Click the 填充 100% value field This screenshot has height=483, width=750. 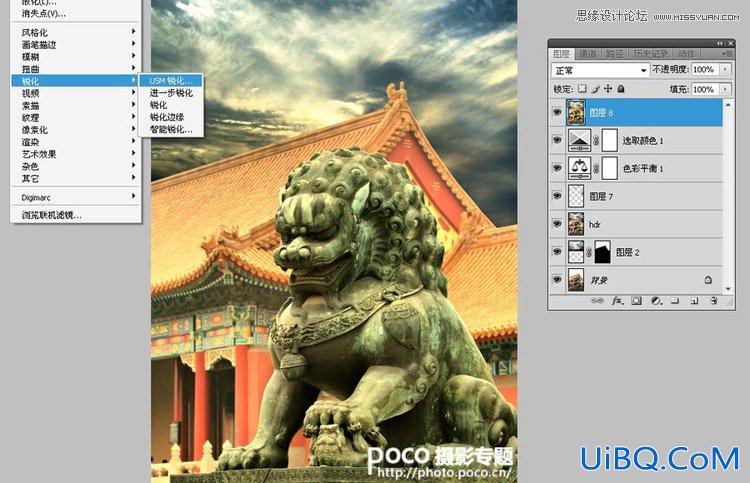706,89
